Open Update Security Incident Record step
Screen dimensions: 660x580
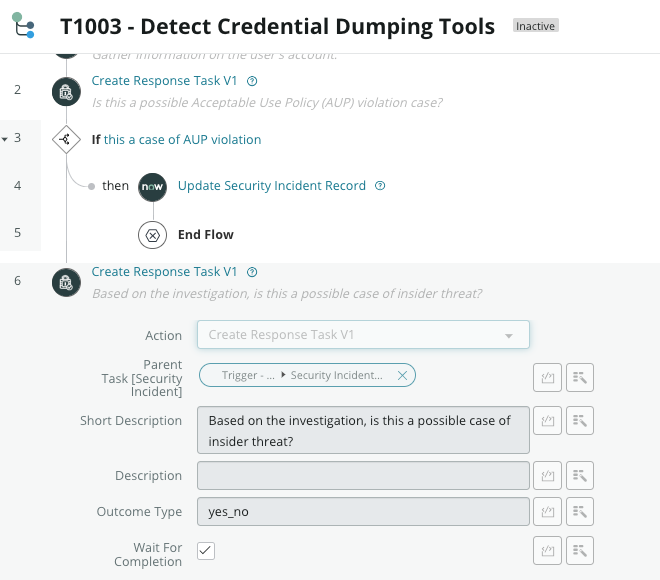(271, 186)
